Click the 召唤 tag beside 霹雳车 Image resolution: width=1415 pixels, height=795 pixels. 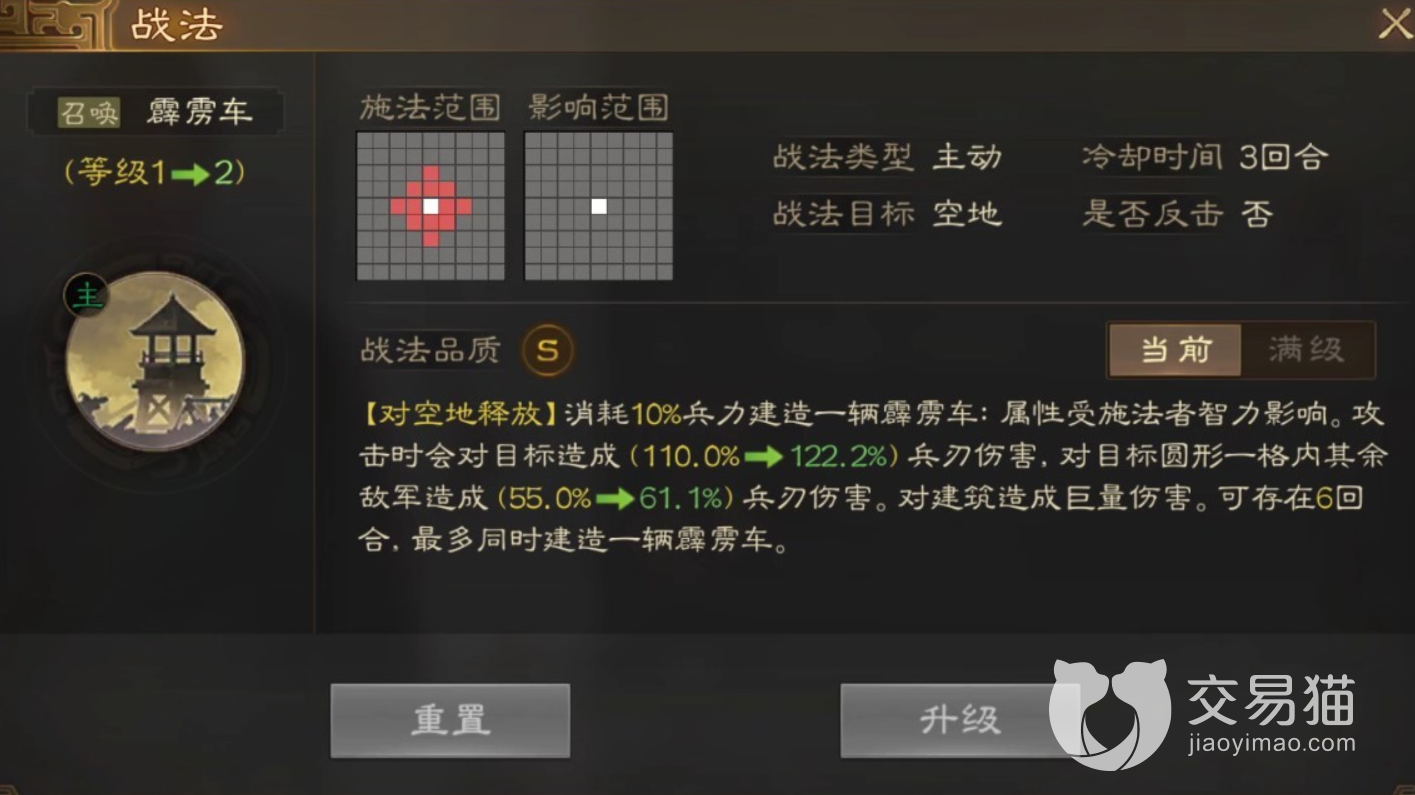(x=89, y=112)
